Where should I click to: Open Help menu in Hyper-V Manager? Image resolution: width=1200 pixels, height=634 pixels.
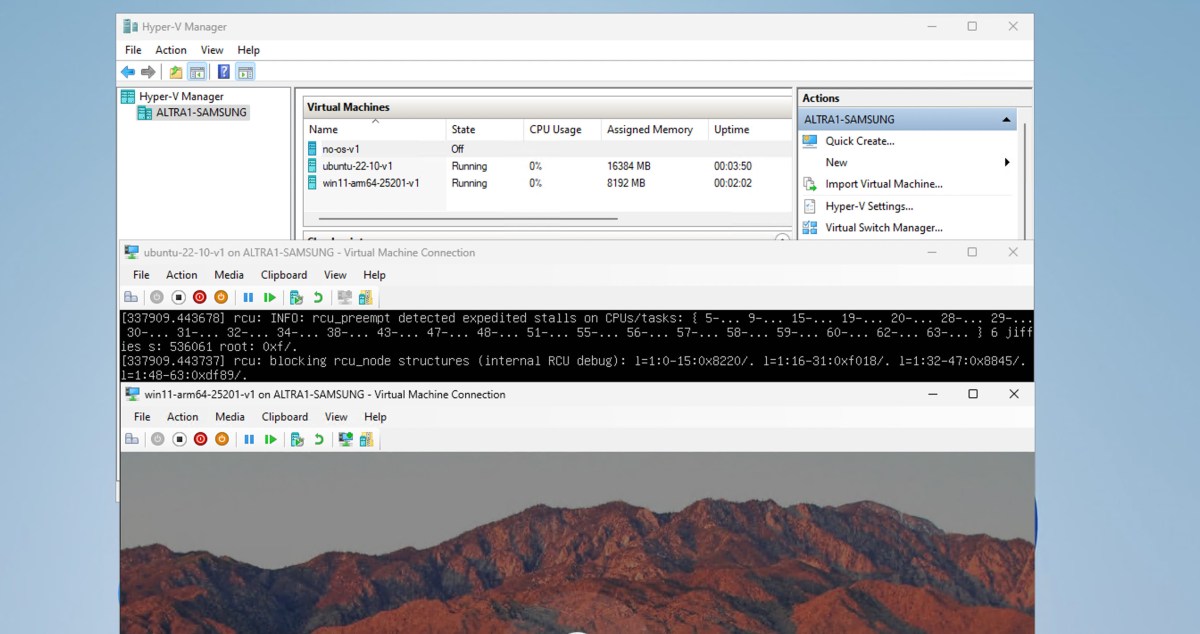249,50
